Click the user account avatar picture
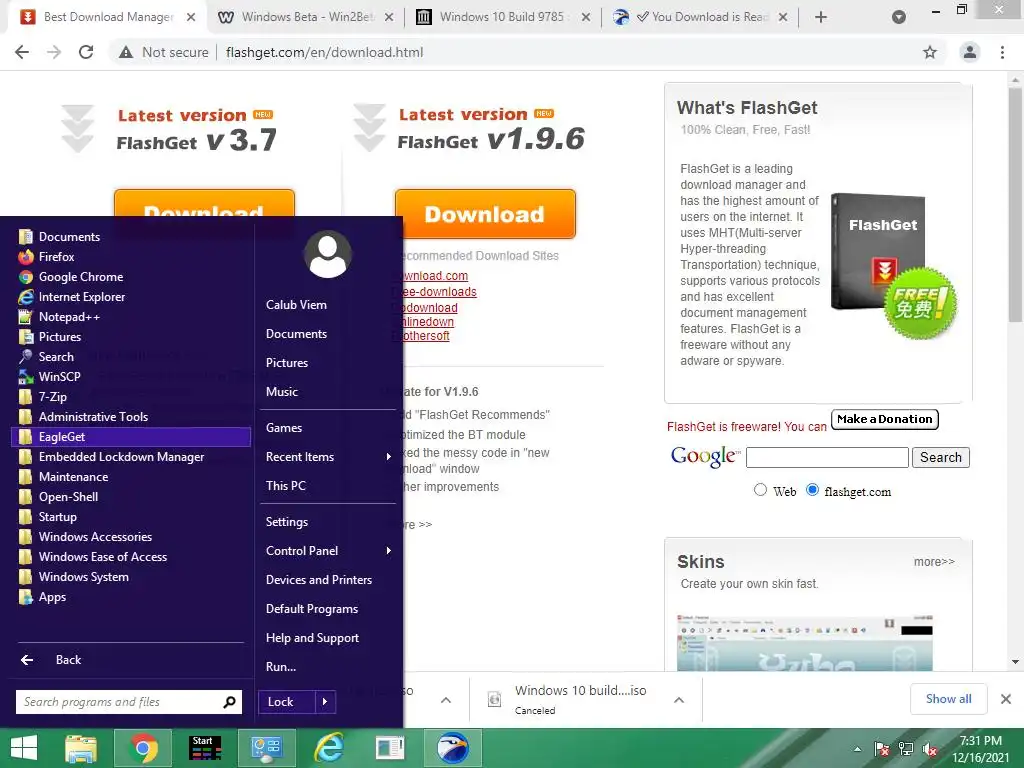 tap(328, 255)
